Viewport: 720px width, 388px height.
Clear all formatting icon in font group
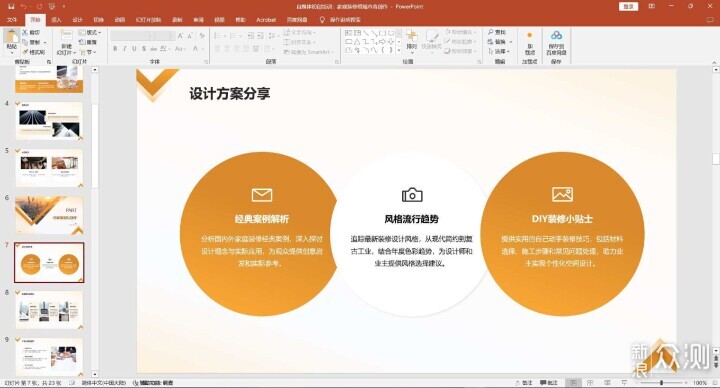point(202,36)
